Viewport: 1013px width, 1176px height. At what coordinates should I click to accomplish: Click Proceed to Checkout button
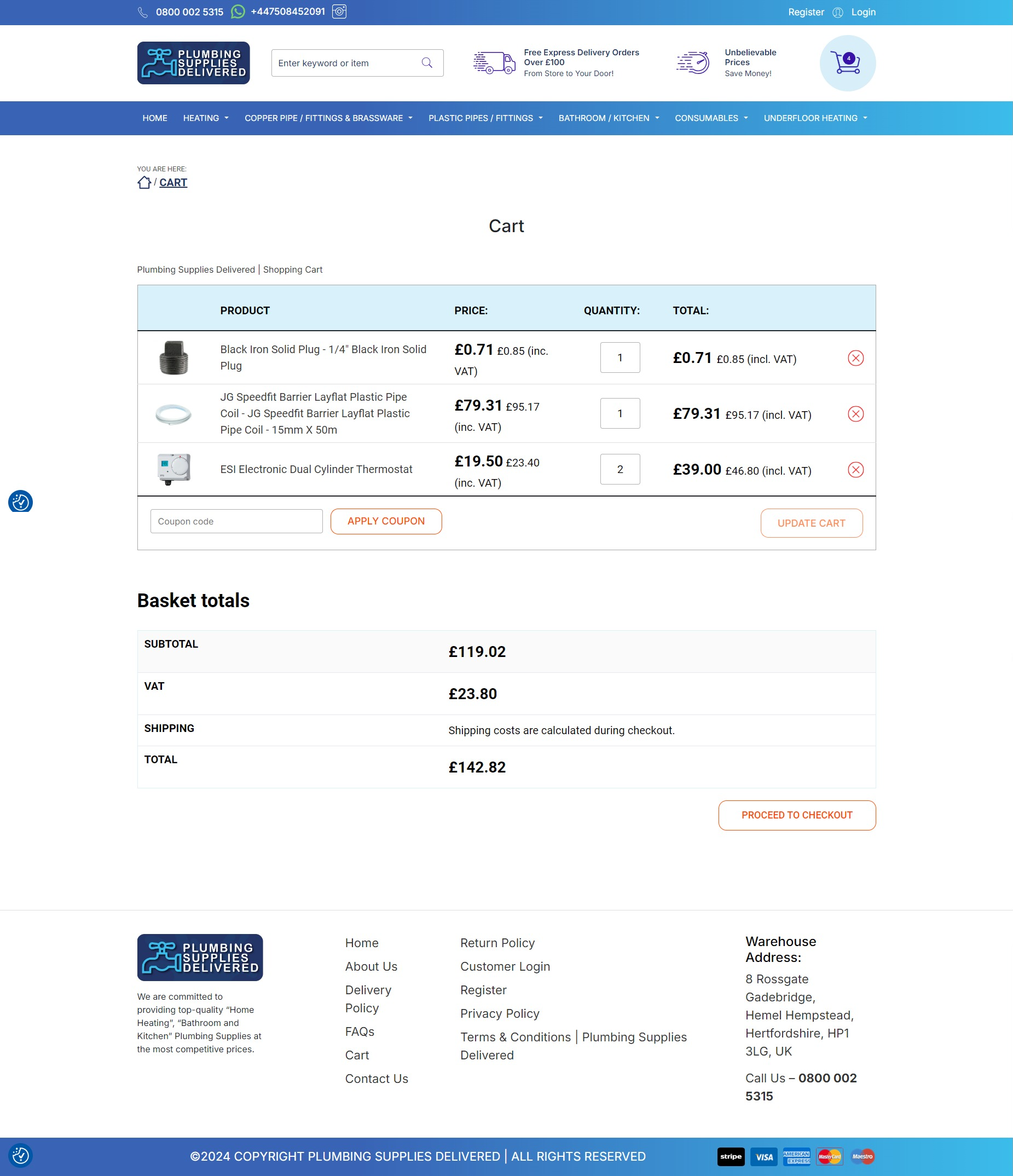[x=796, y=815]
